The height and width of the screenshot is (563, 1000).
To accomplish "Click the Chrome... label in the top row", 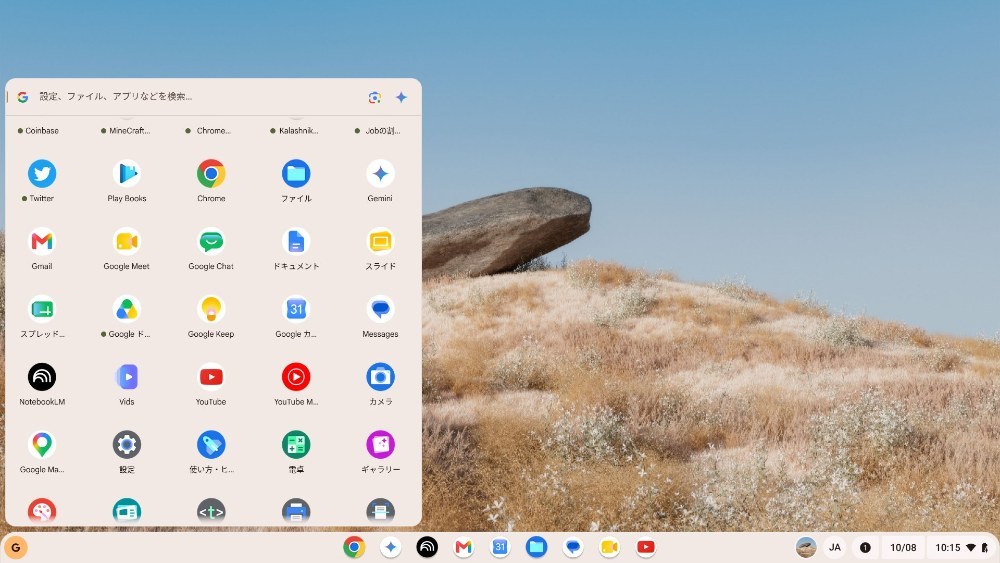I will [x=214, y=131].
